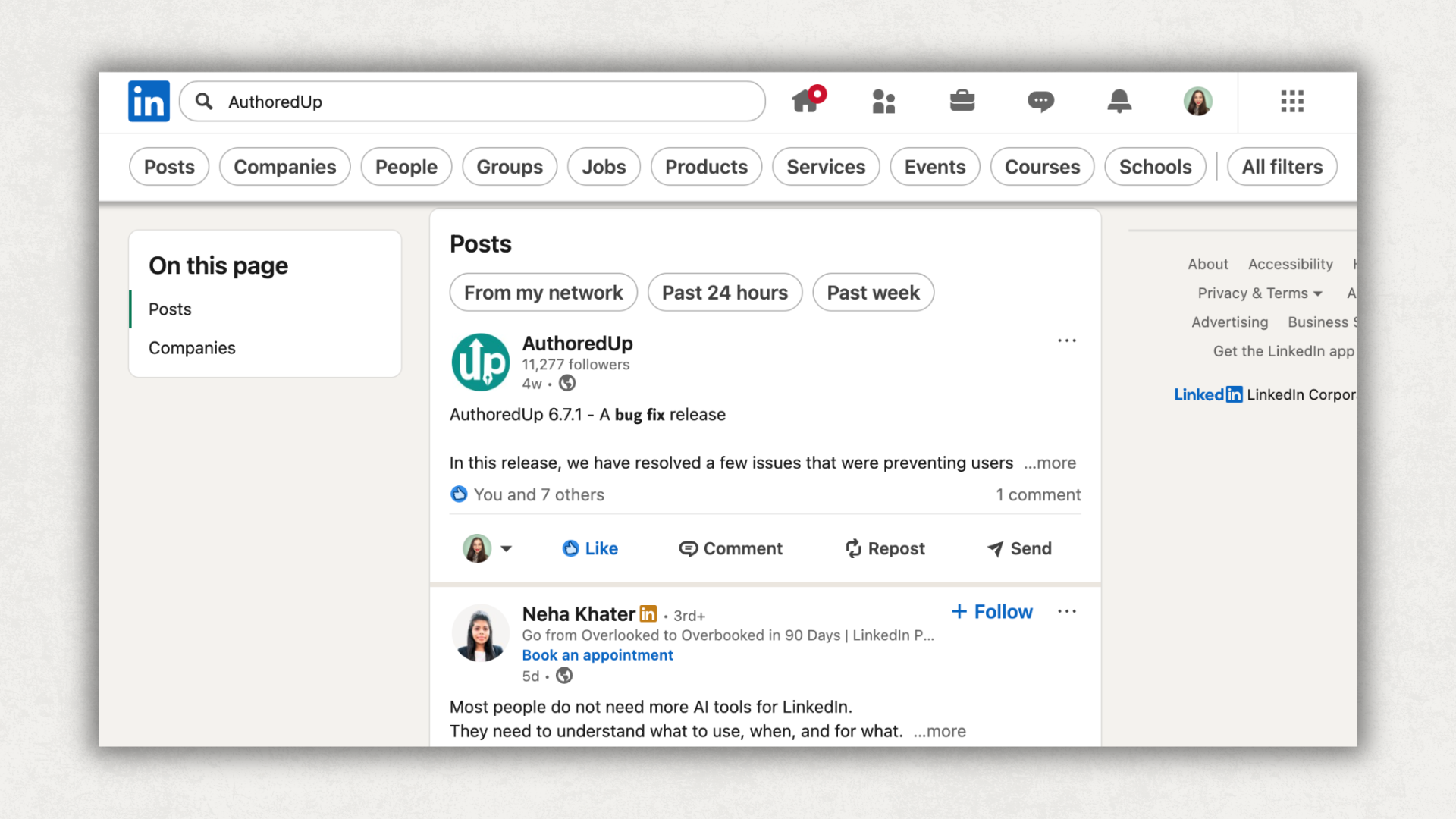Click the LinkedIn premium badge next to Neha Khater
This screenshot has width=1456, height=819.
click(x=648, y=613)
